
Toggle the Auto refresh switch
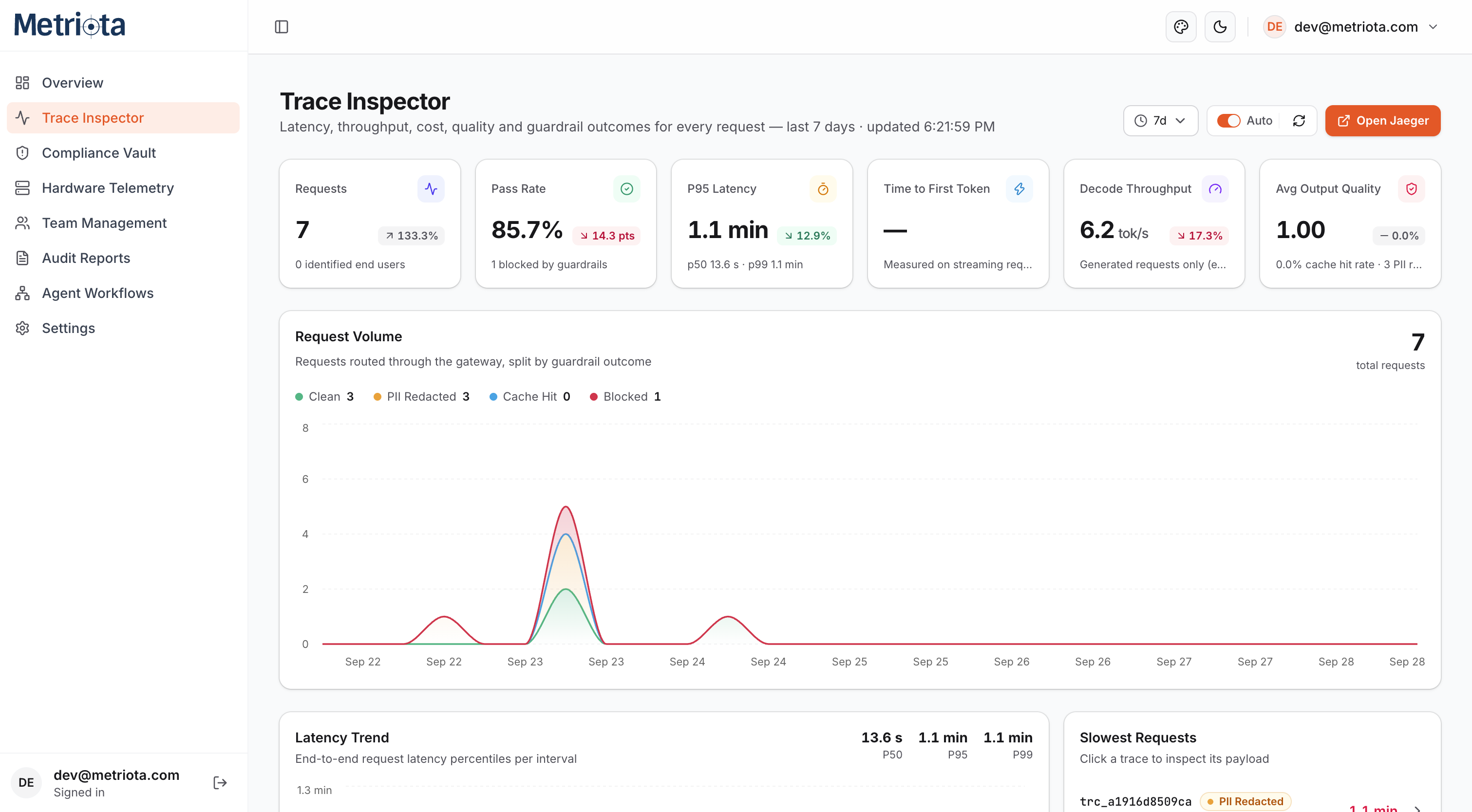point(1228,121)
